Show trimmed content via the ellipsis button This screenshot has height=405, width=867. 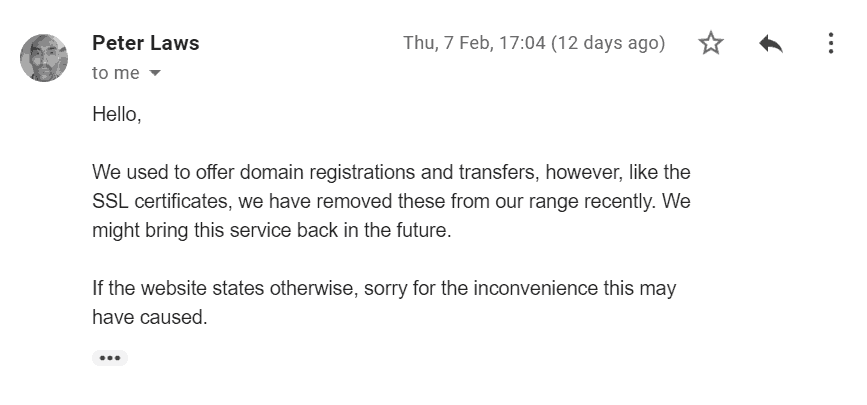(x=110, y=358)
